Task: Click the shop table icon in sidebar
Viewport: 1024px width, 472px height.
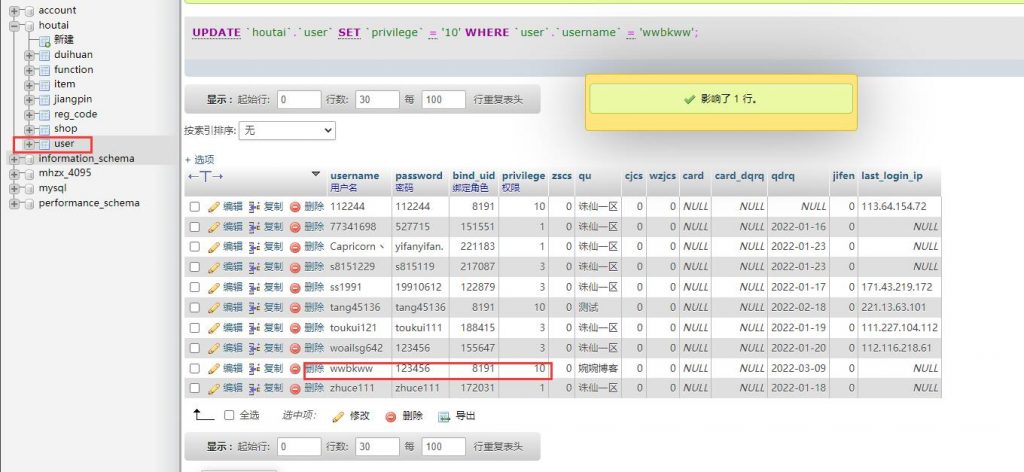Action: pos(44,129)
